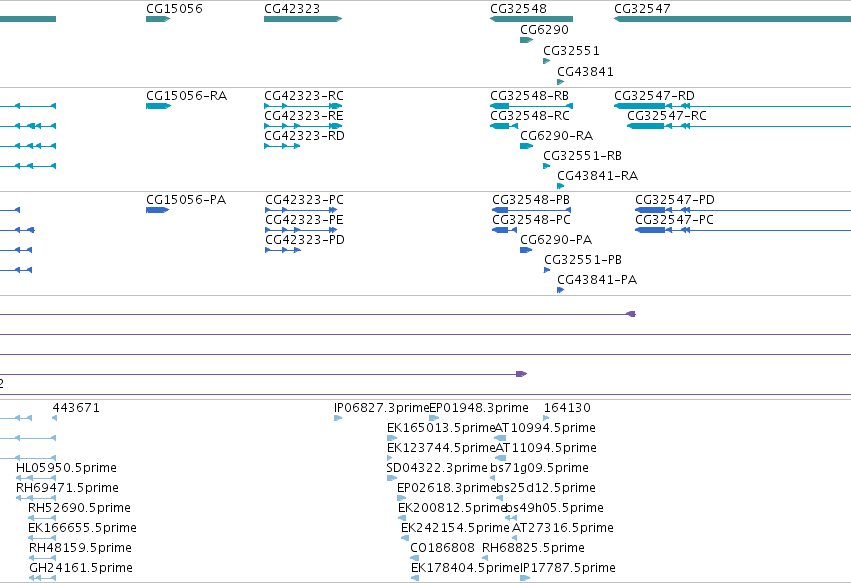The image size is (851, 583).
Task: Click the CG32547 gene label
Action: tap(642, 9)
